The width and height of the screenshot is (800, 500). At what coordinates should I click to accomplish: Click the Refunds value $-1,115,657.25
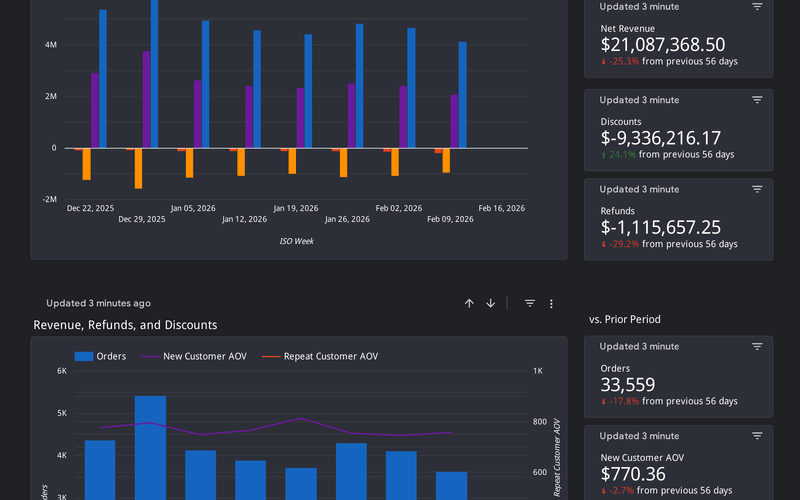[660, 227]
